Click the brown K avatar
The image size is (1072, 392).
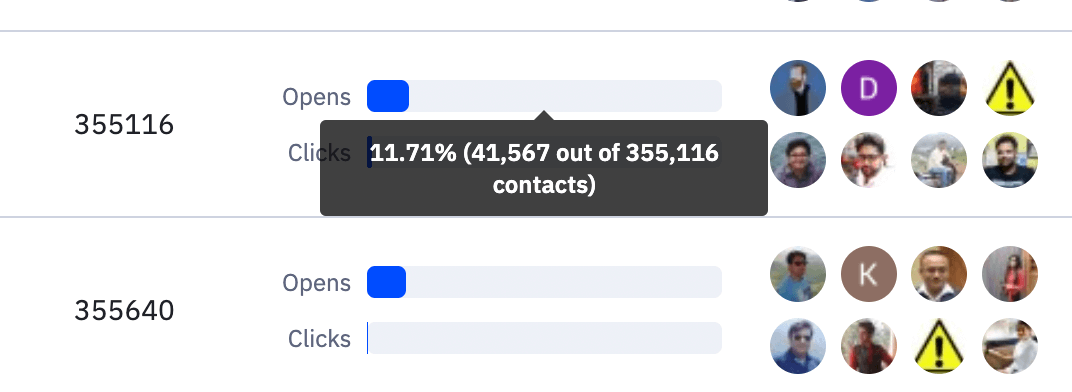pyautogui.click(x=868, y=274)
